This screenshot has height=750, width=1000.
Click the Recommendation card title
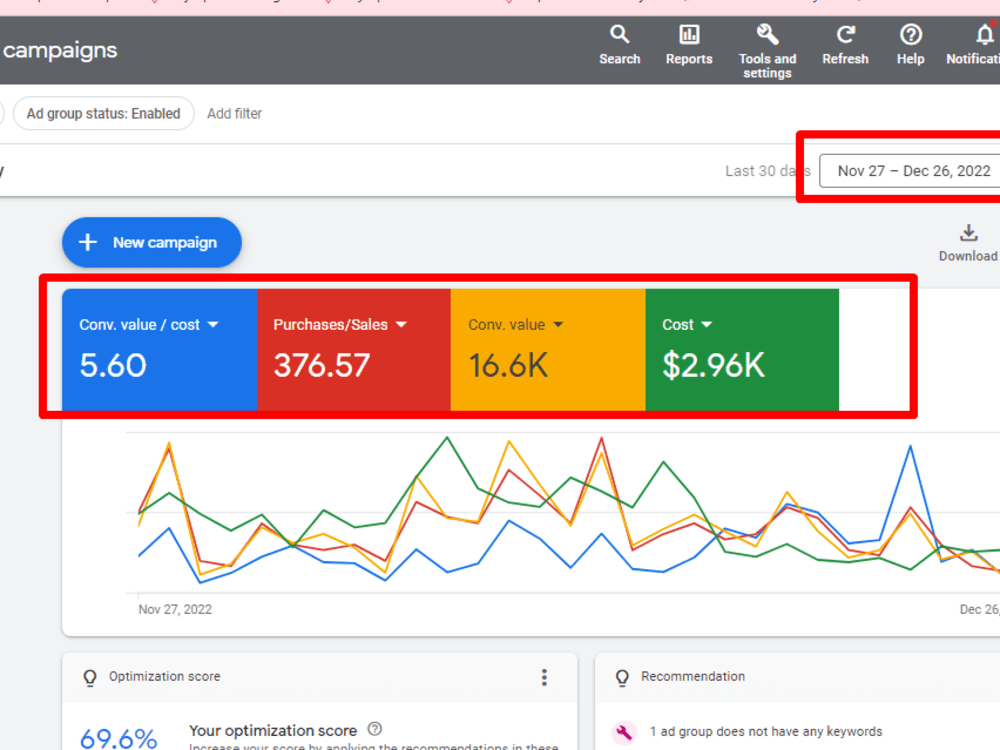tap(693, 677)
